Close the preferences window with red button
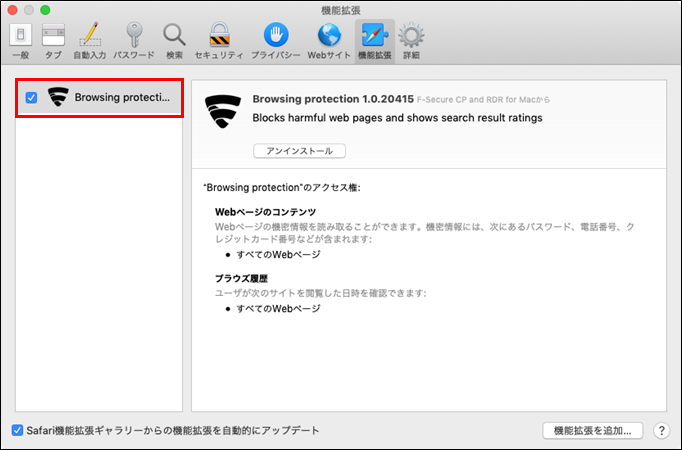This screenshot has width=682, height=450. (12, 10)
